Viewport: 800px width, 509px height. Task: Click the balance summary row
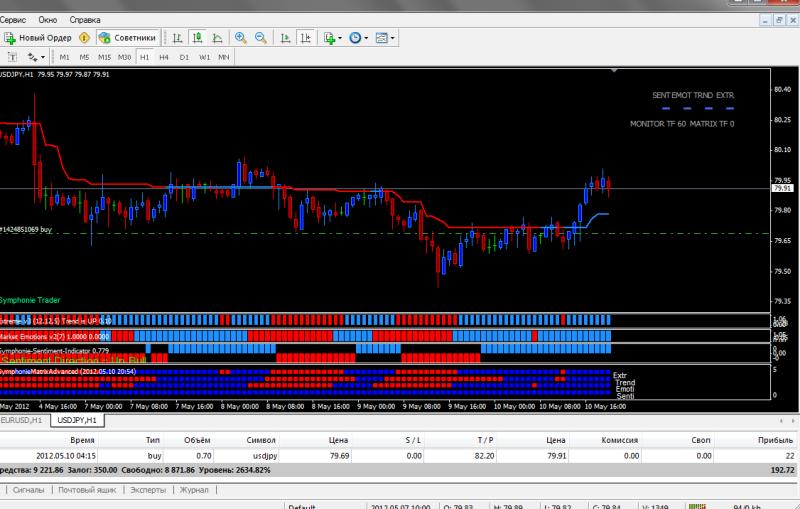[398, 470]
